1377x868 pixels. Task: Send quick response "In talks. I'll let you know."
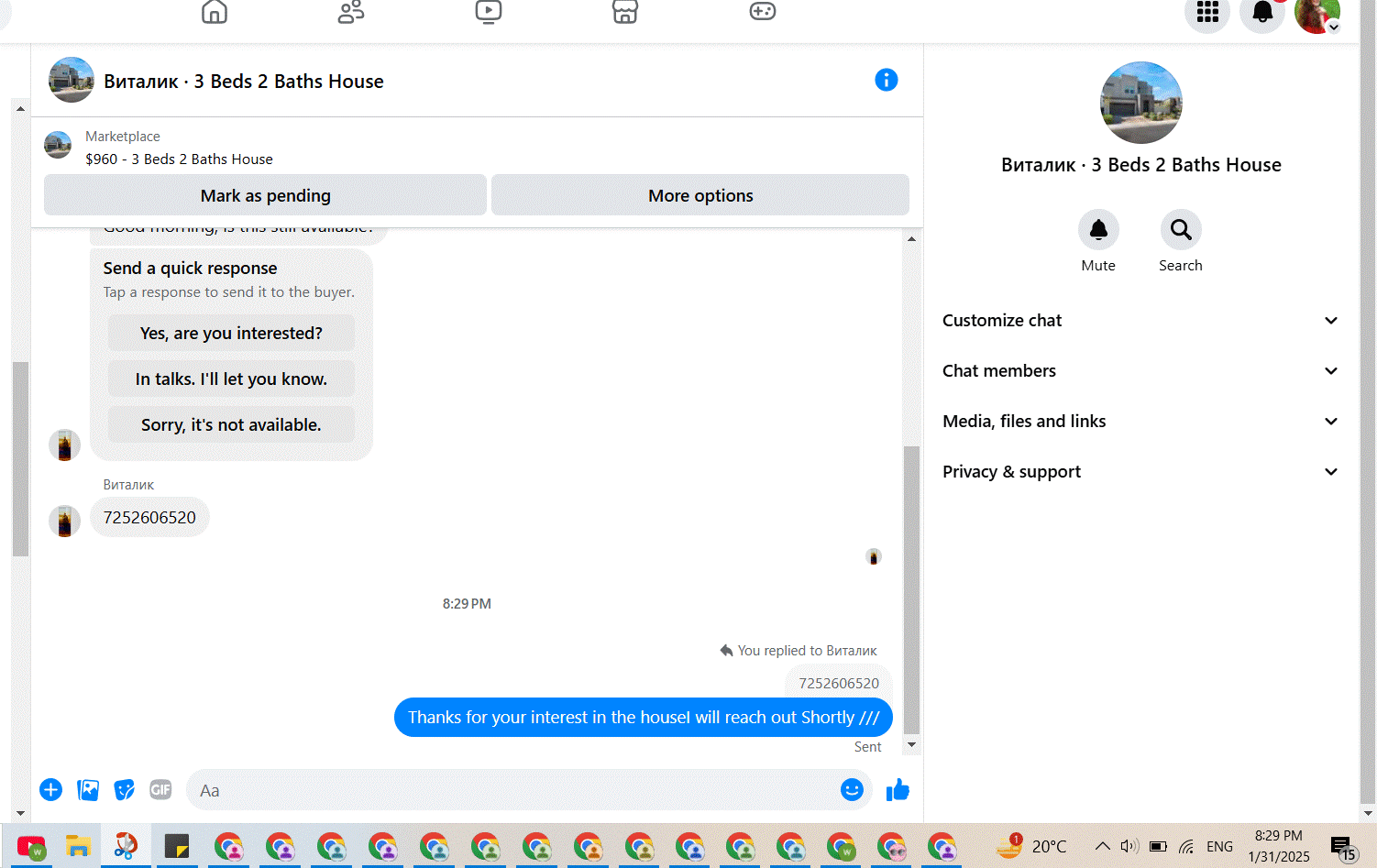(x=231, y=379)
